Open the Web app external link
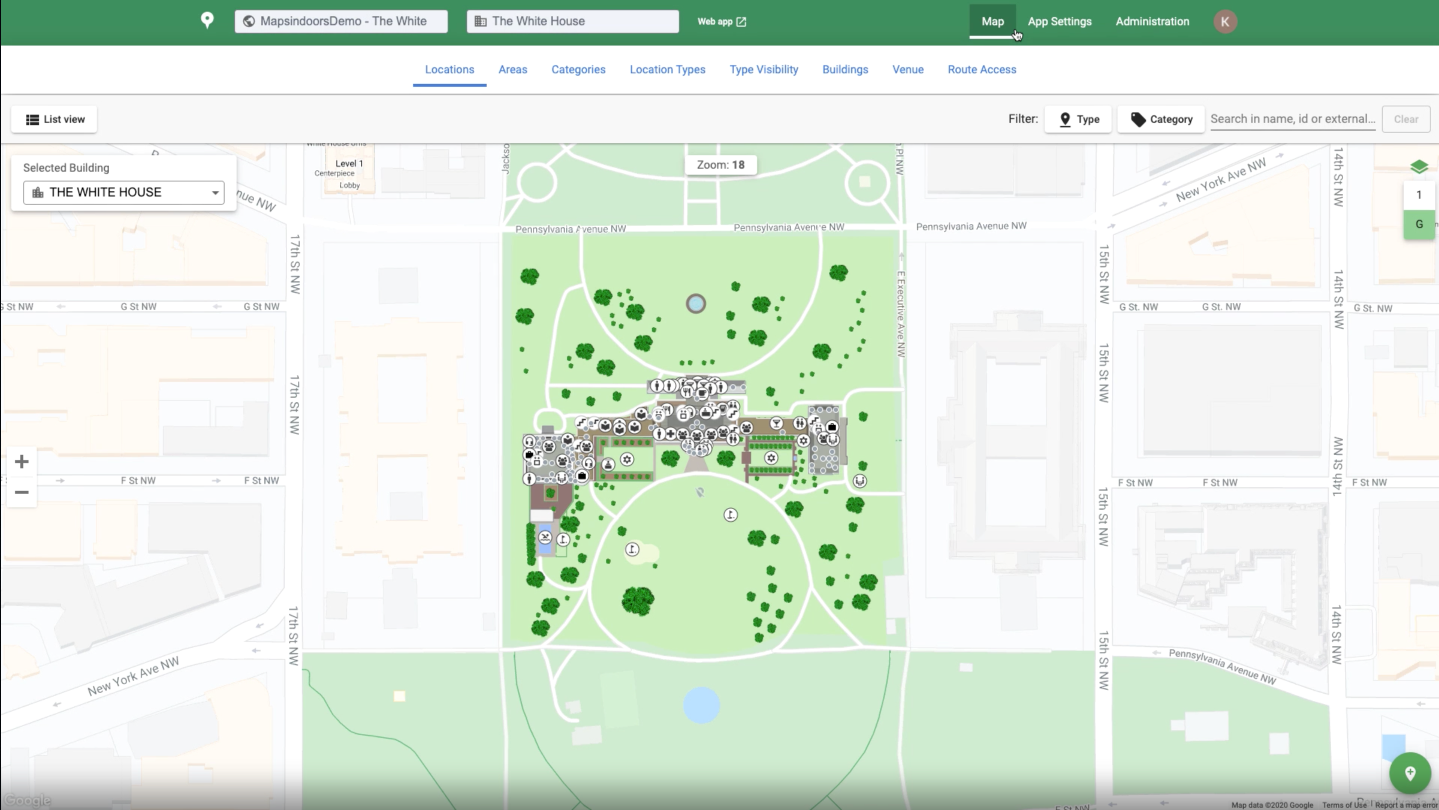Image resolution: width=1439 pixels, height=810 pixels. point(721,21)
